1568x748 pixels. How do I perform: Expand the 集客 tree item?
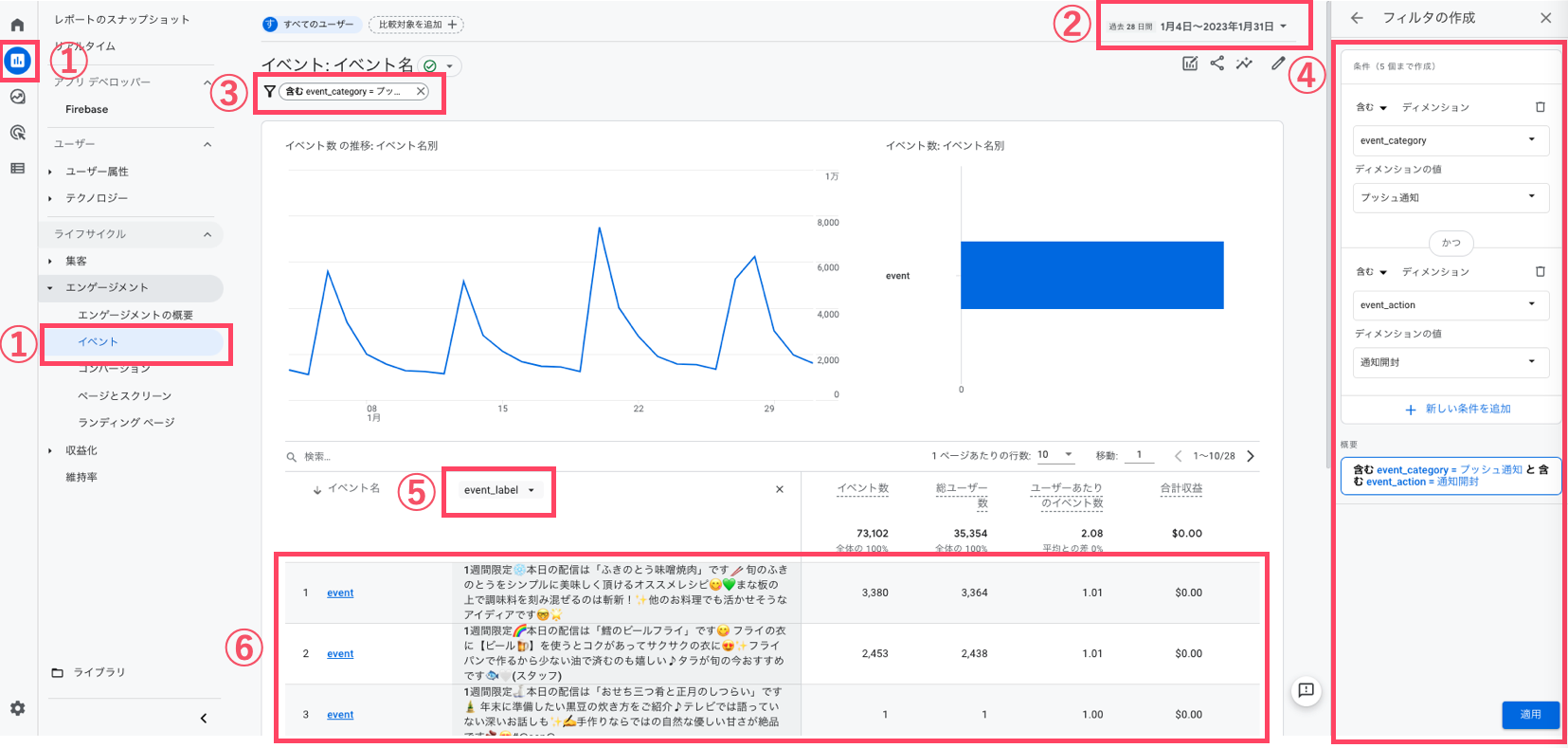click(50, 261)
